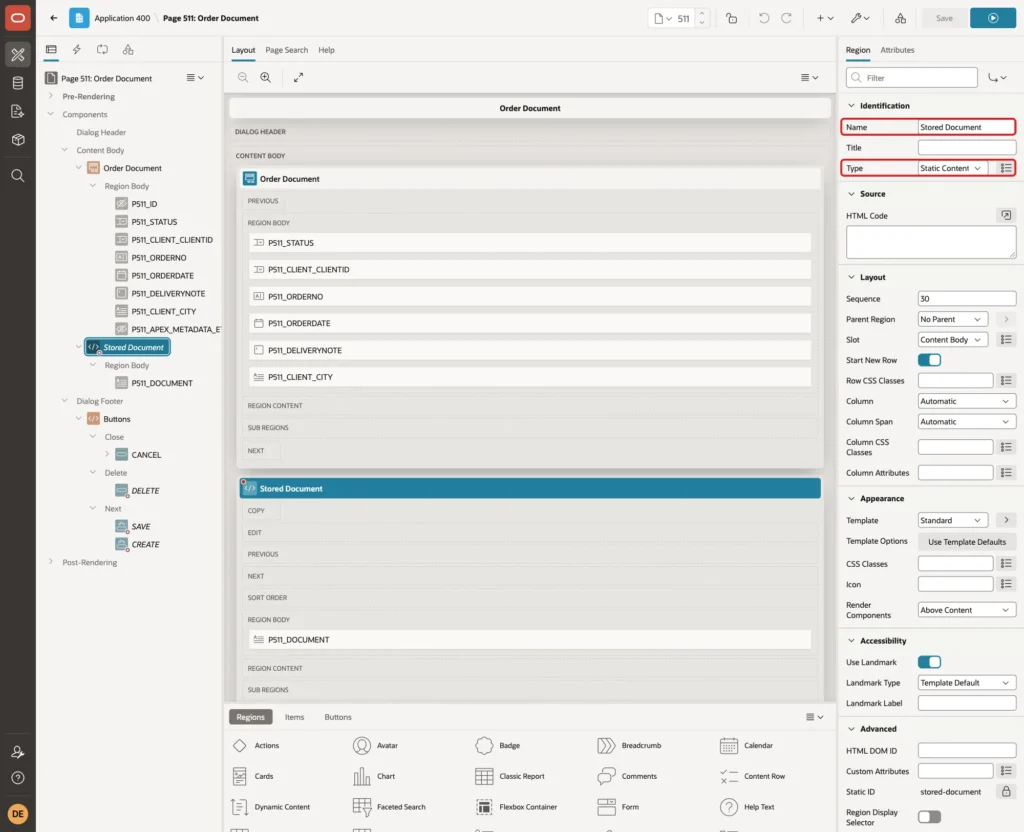The image size is (1024, 832).
Task: Open the Help tab
Action: [x=327, y=50]
